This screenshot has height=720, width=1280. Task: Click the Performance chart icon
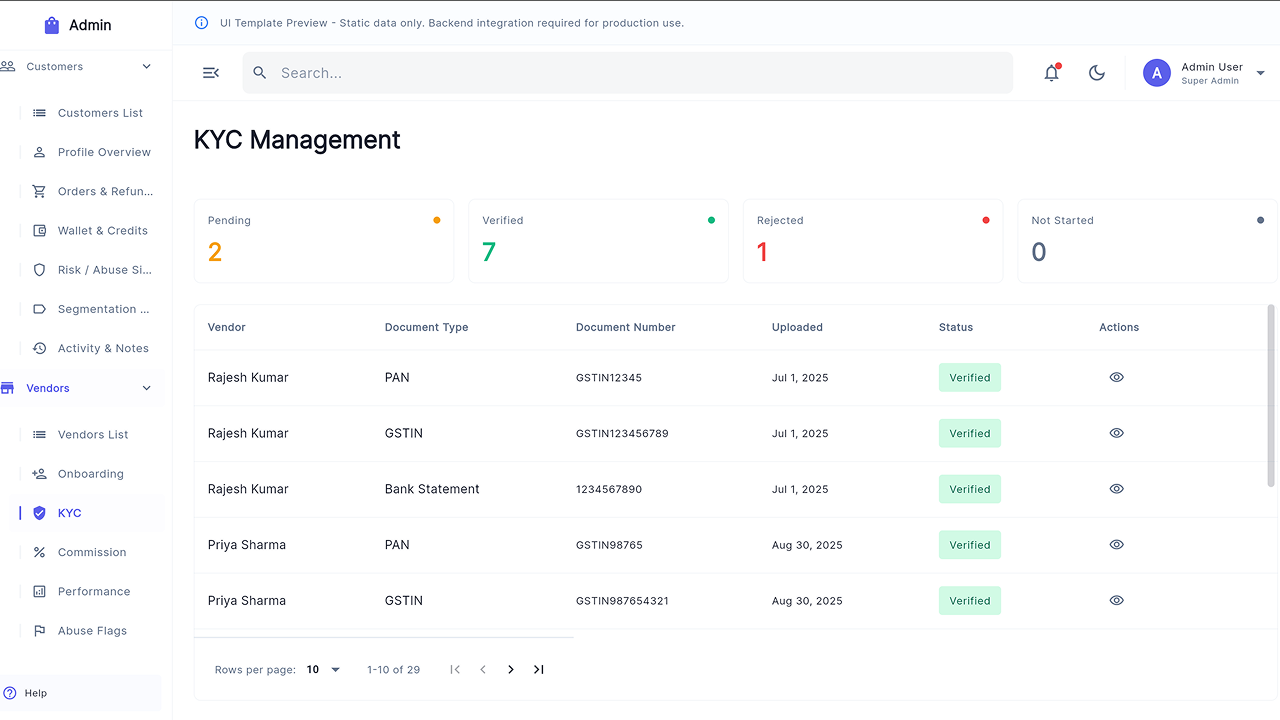coord(40,591)
